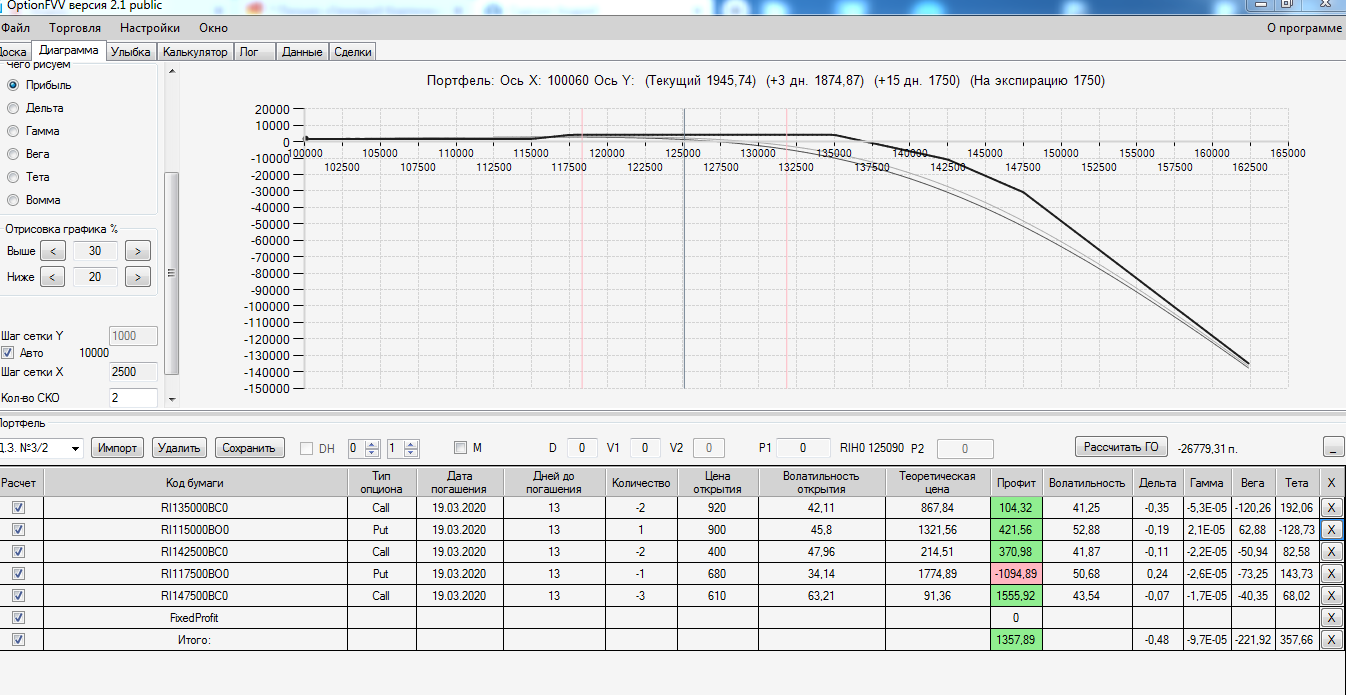
Task: Click the D value field
Action: [582, 448]
